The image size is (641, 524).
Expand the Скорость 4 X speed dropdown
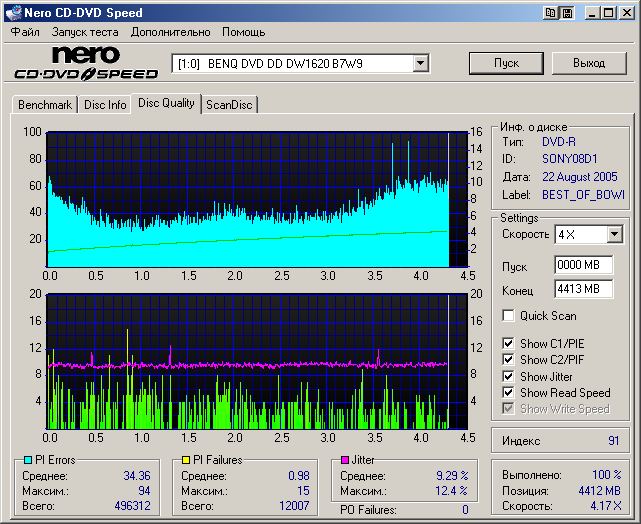coord(614,235)
